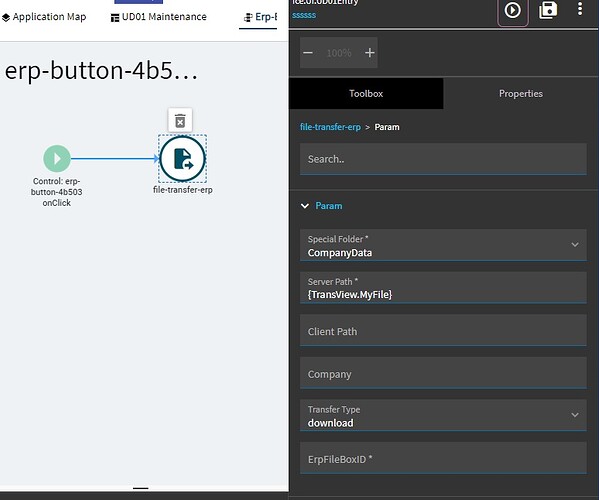Click the green onClick start node

(57, 159)
